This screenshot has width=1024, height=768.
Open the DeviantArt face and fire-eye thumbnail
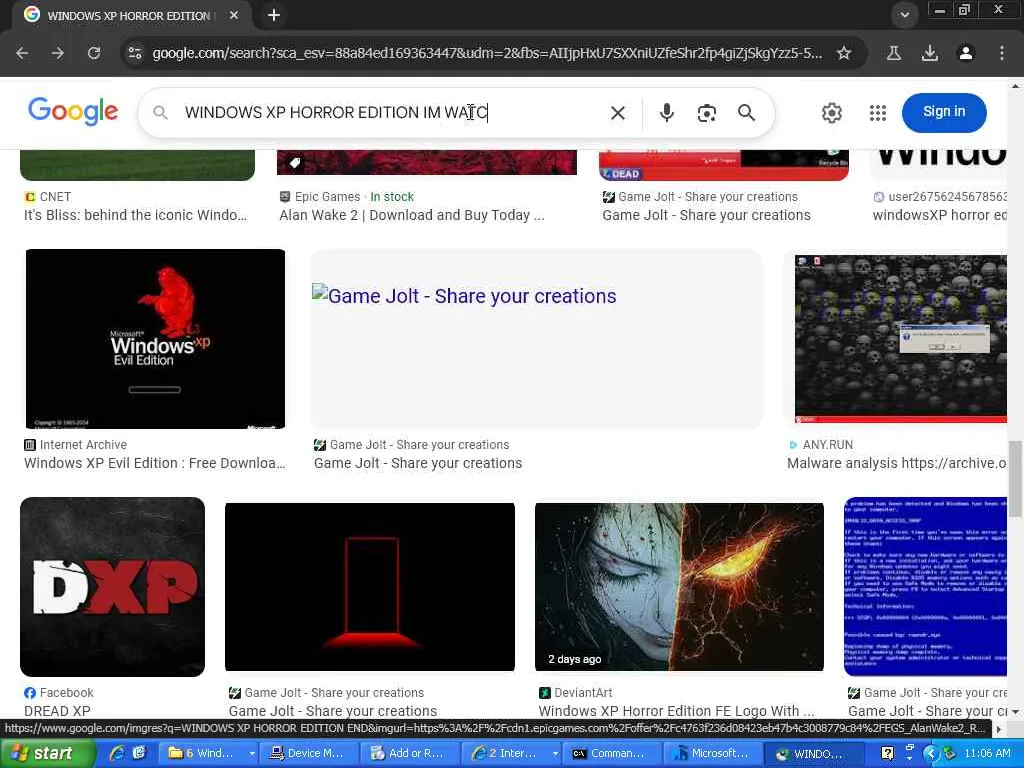point(679,586)
